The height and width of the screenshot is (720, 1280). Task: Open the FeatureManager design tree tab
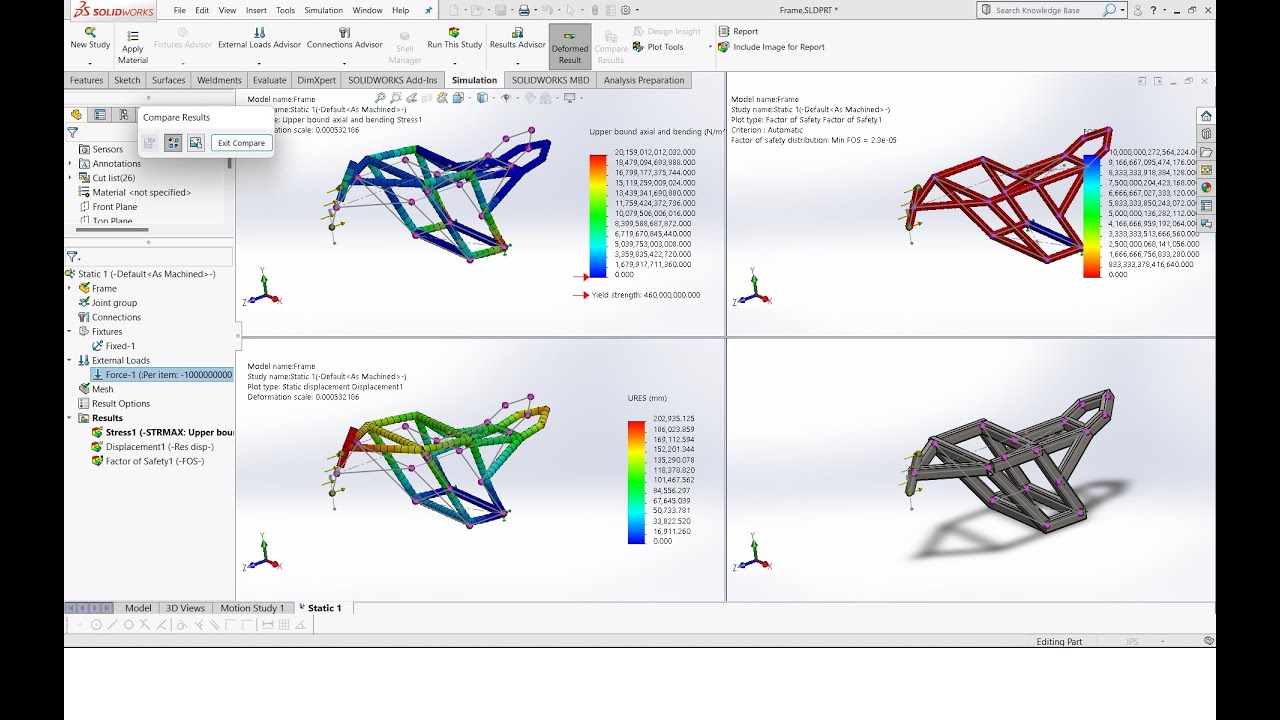click(77, 115)
